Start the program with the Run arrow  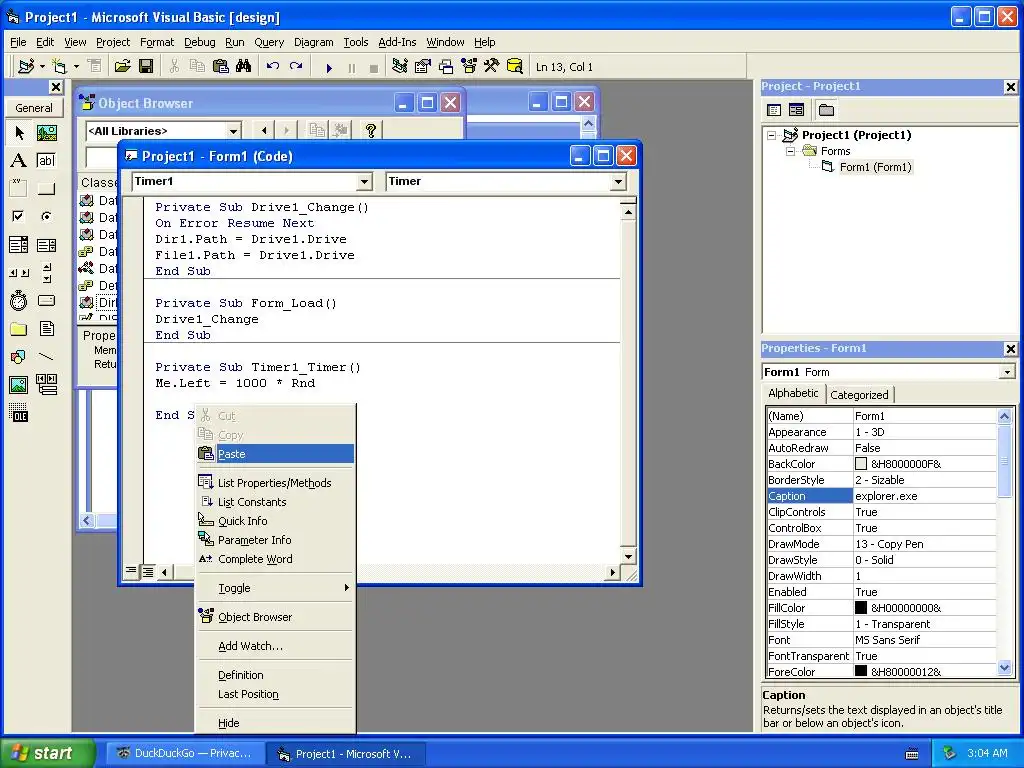pyautogui.click(x=329, y=67)
